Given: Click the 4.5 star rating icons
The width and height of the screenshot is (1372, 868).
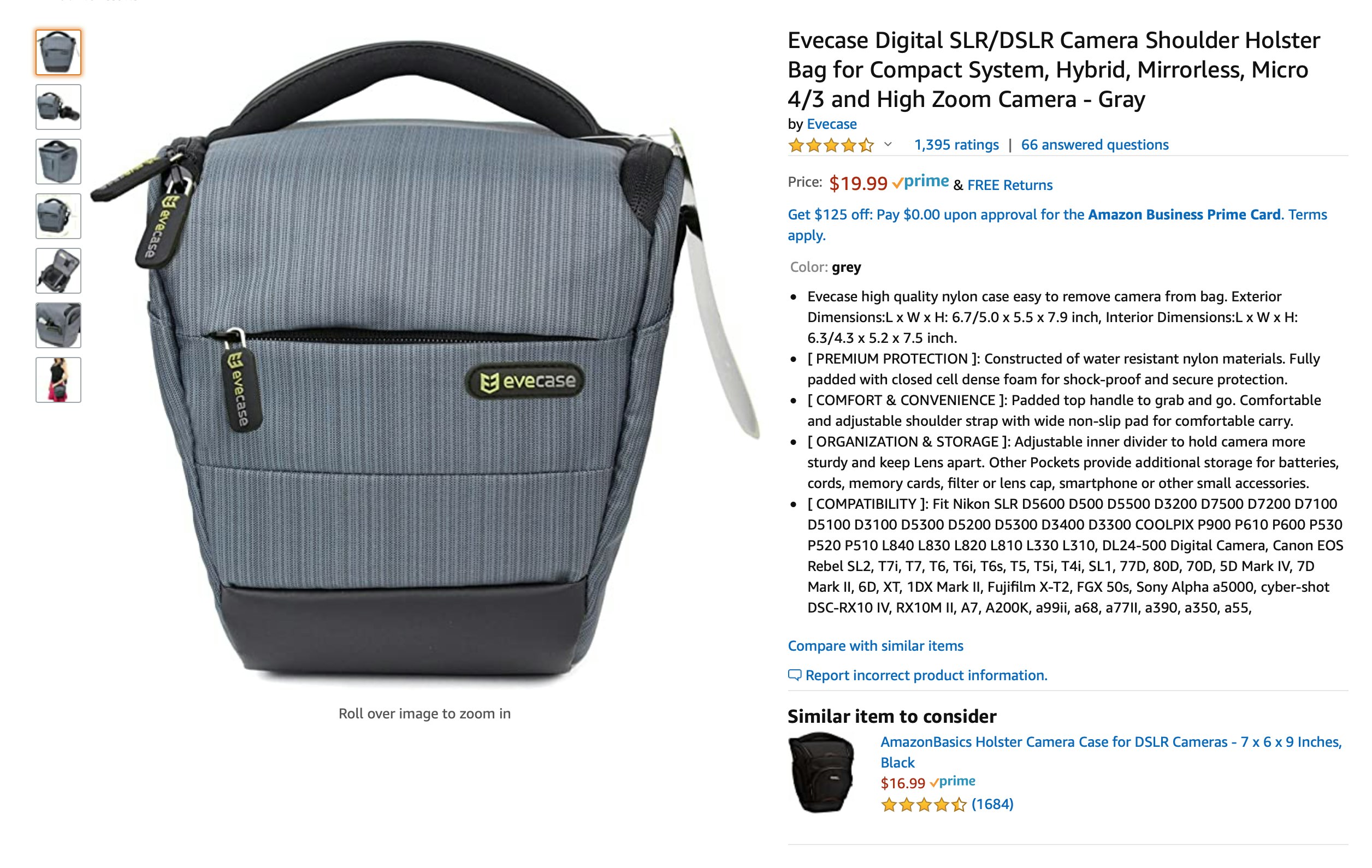Looking at the screenshot, I should click(831, 145).
